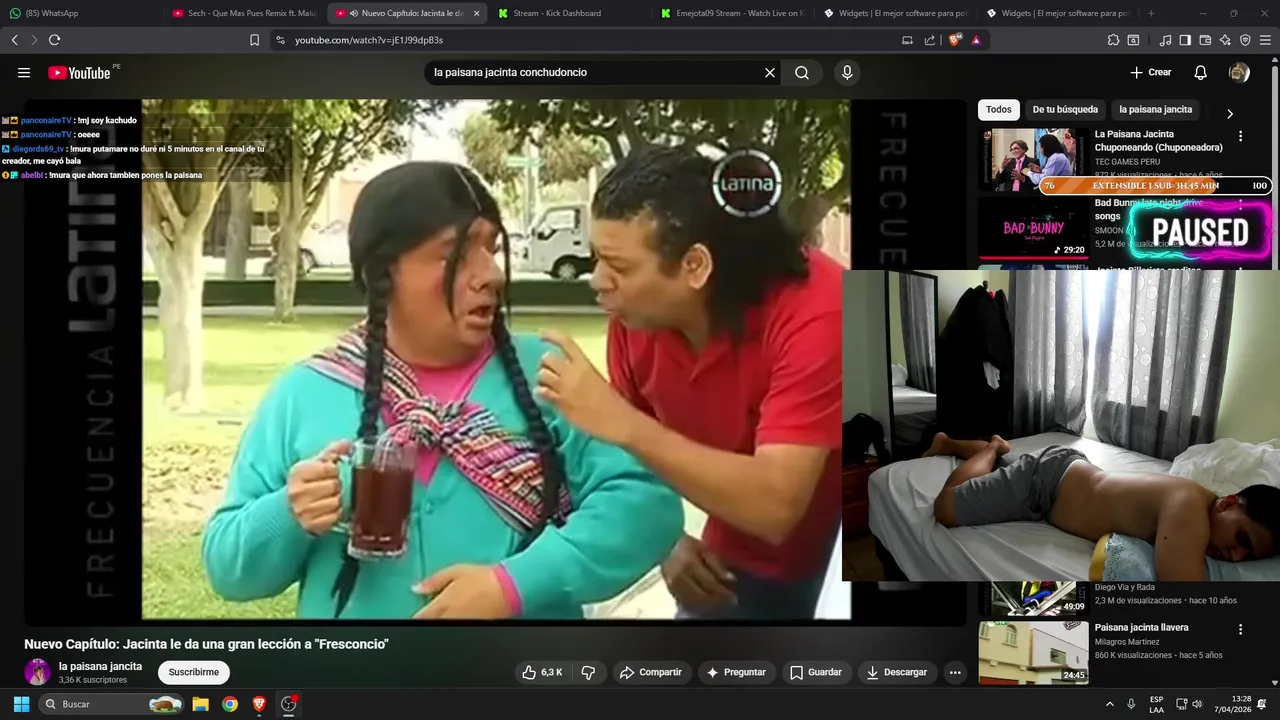This screenshot has width=1280, height=720.
Task: Open browser extensions puzzle icon
Action: tap(1113, 40)
